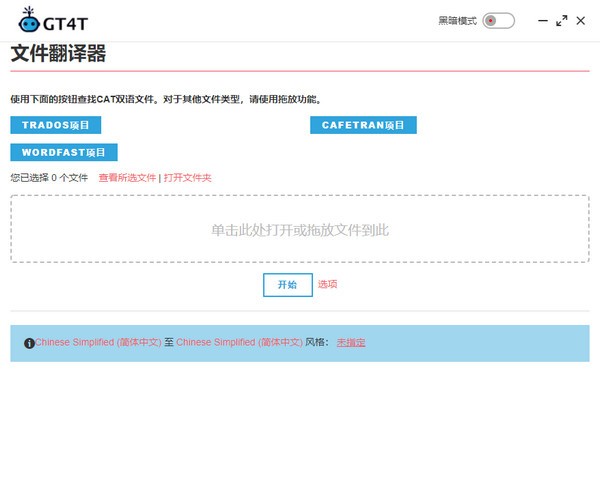Click the CAFETRAN项目 button

[363, 125]
